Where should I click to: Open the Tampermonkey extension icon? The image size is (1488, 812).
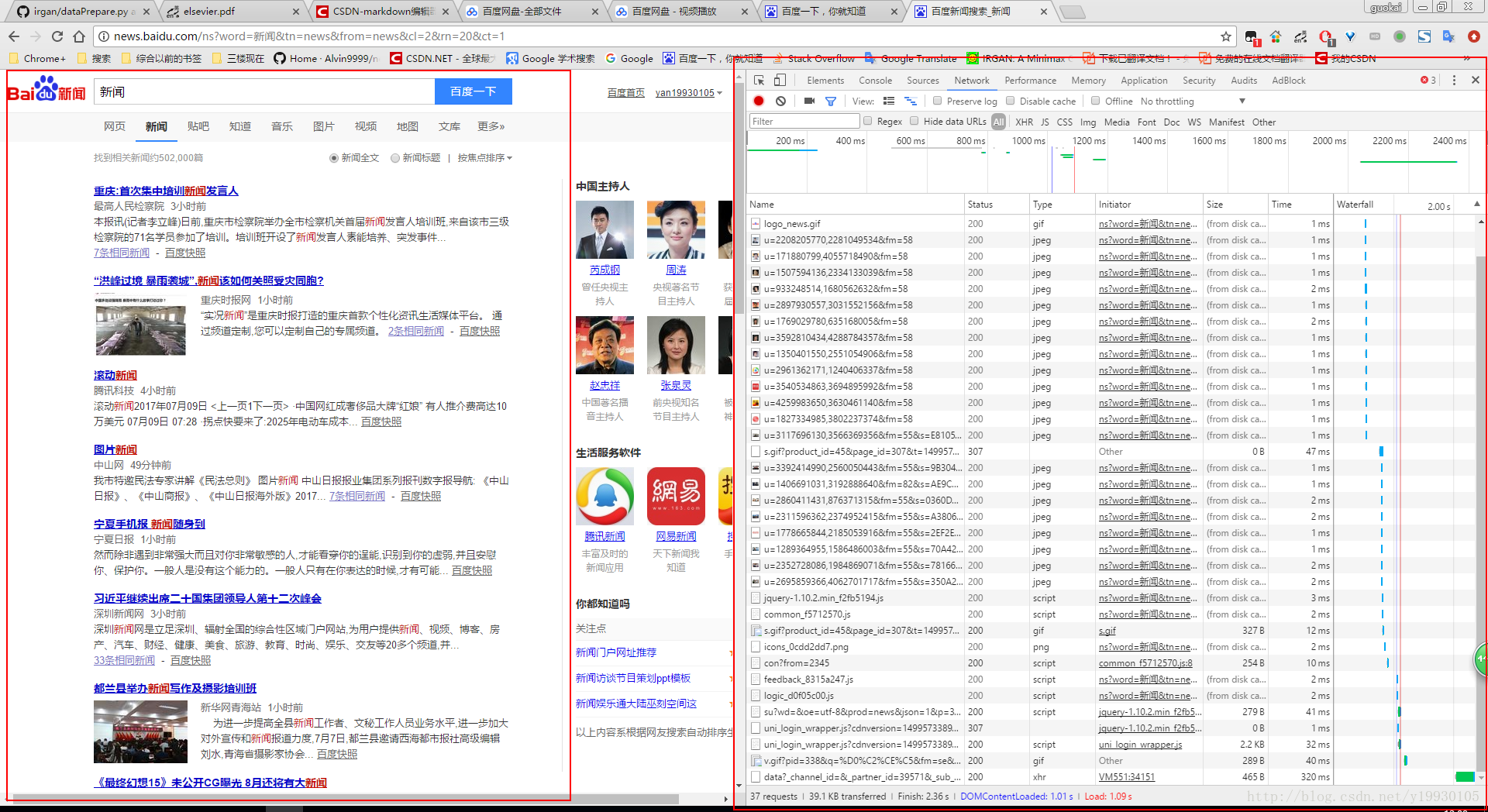tap(1252, 37)
